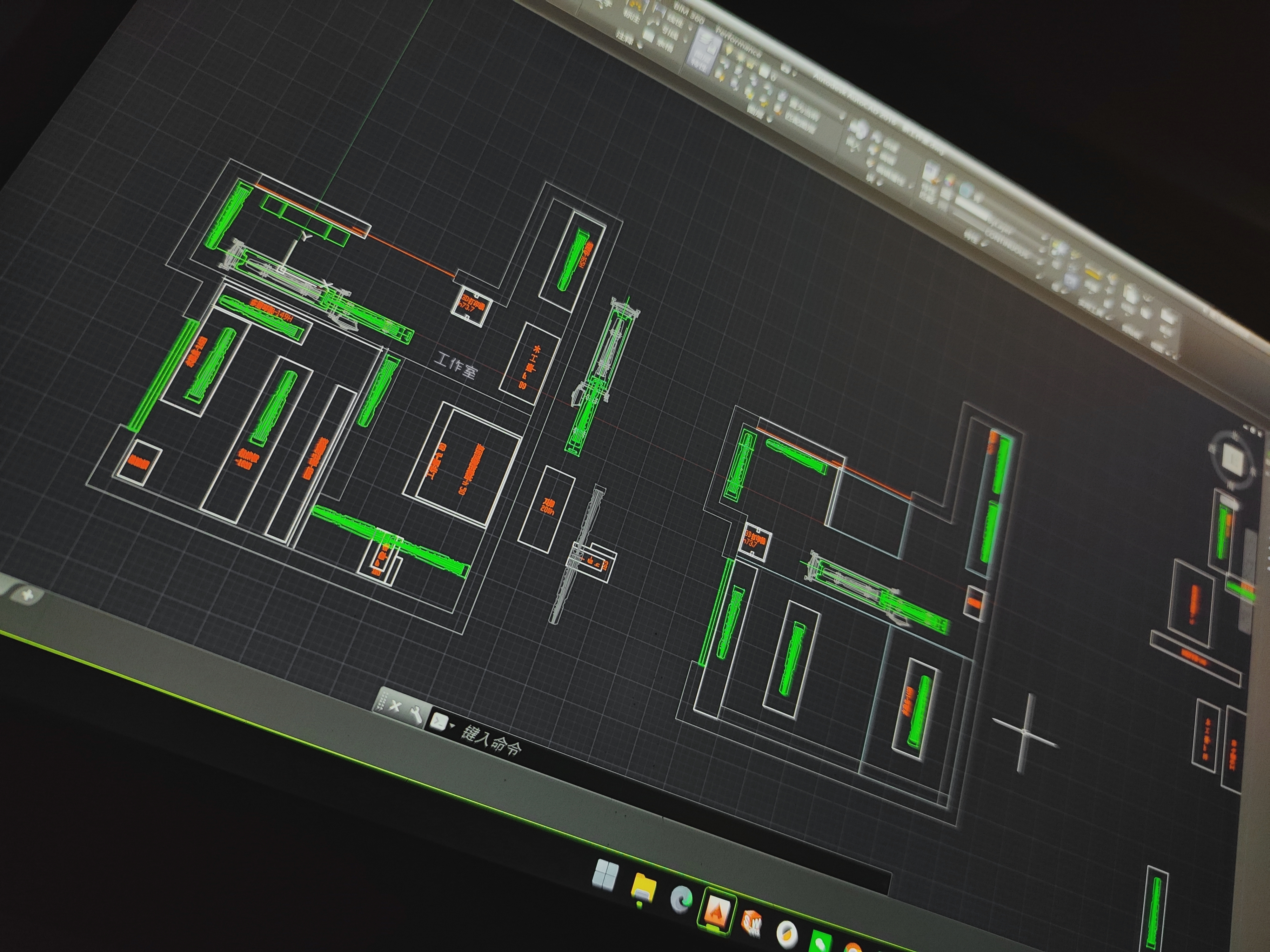Click the Windows Start button on taskbar
1270x952 pixels.
pos(606,876)
